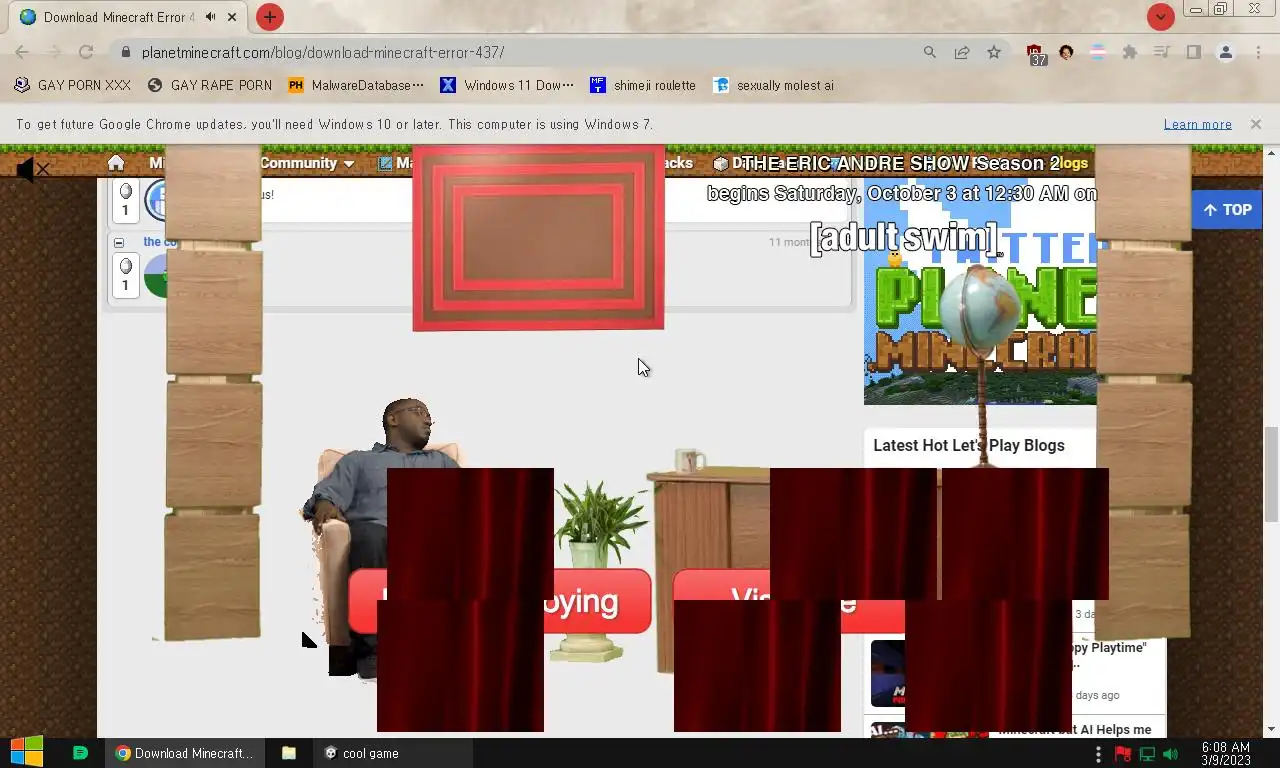This screenshot has height=768, width=1280.
Task: Click the red button ending in 'oying'
Action: 500,600
